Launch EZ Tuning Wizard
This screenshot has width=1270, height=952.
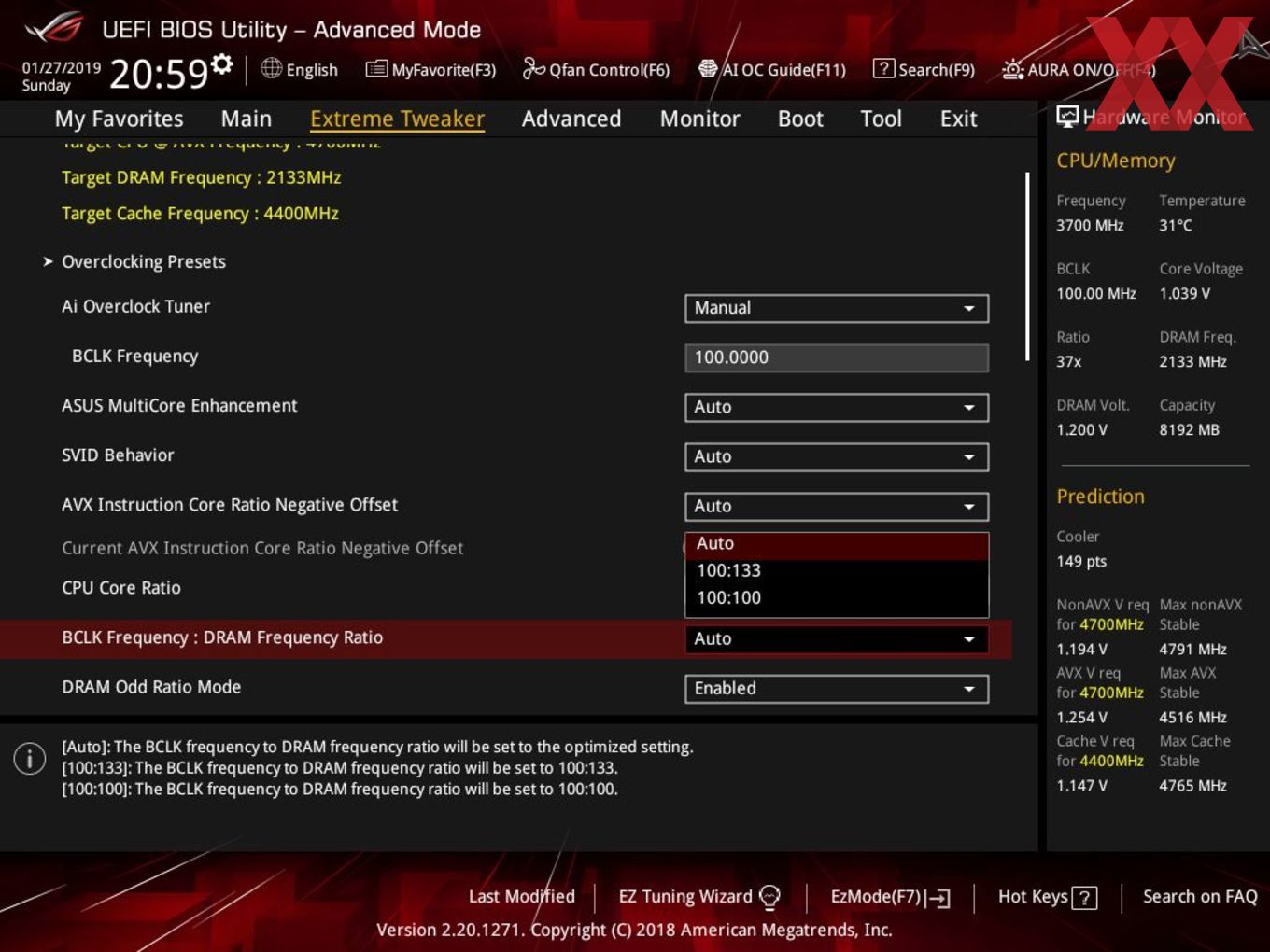[x=698, y=896]
